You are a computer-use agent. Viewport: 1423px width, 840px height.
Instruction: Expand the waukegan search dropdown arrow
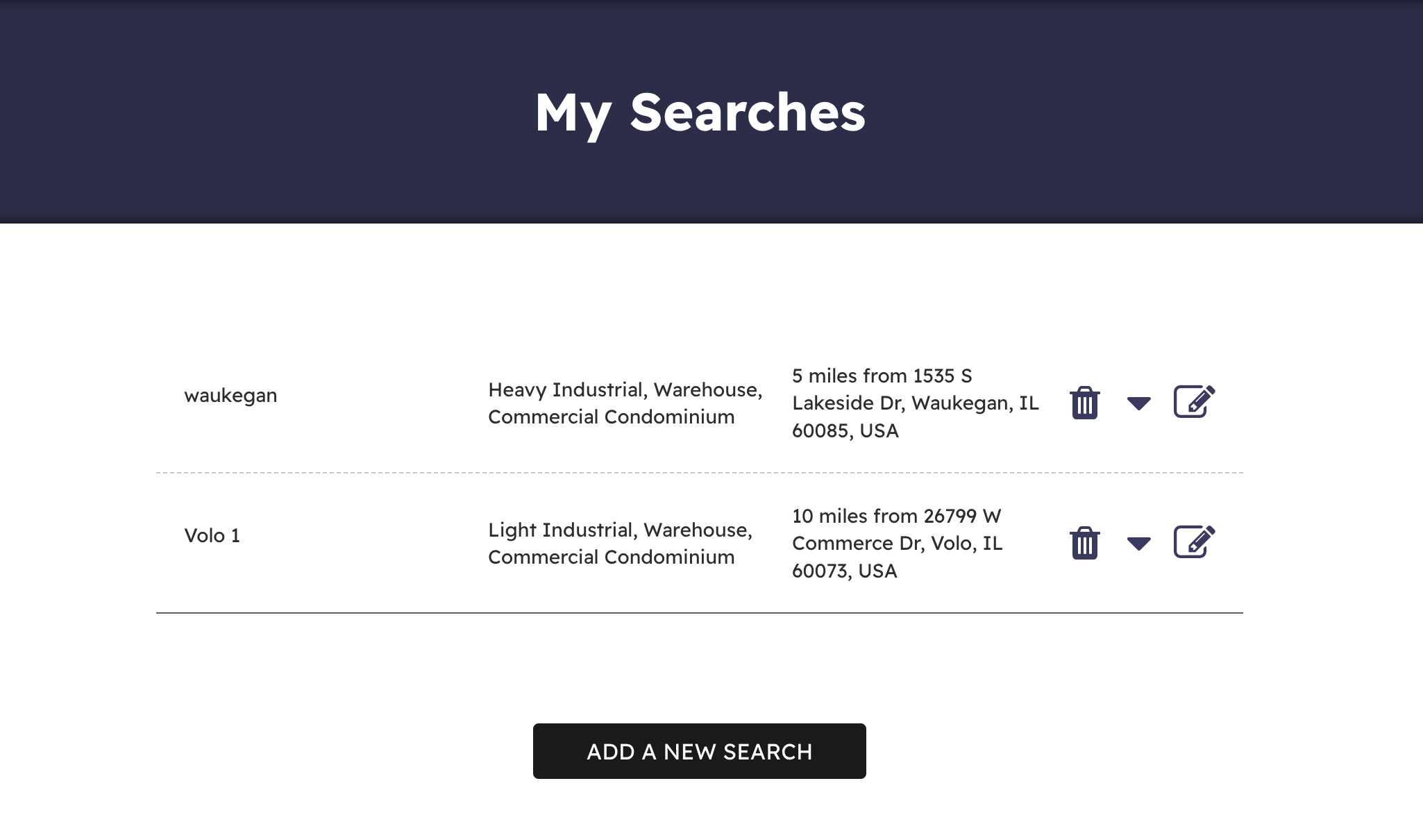(1138, 403)
